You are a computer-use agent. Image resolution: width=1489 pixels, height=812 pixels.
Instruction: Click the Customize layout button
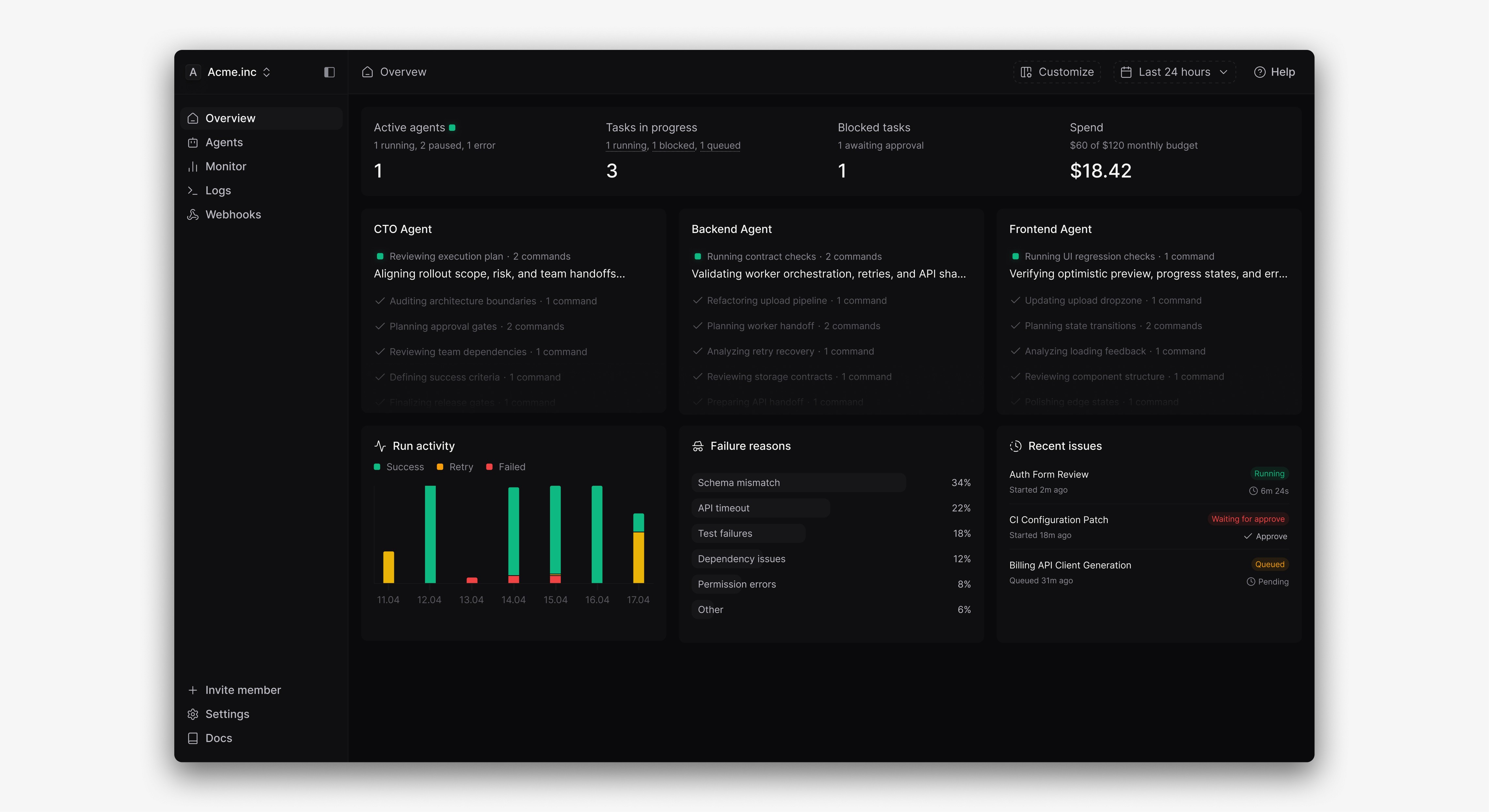pyautogui.click(x=1057, y=72)
